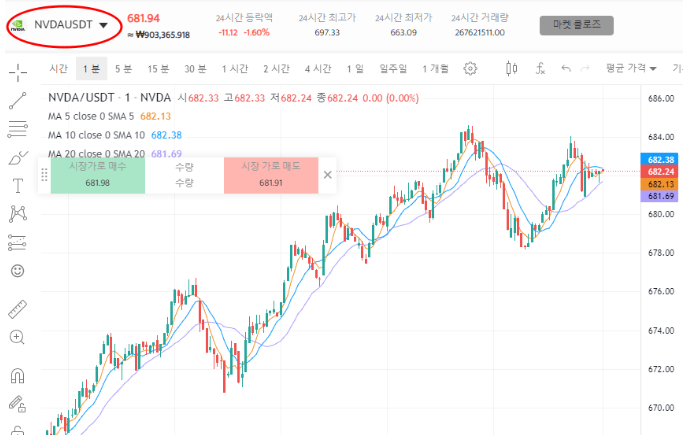The height and width of the screenshot is (435, 687).
Task: Click the NVDA/USDT chart title legend
Action: tap(110, 97)
